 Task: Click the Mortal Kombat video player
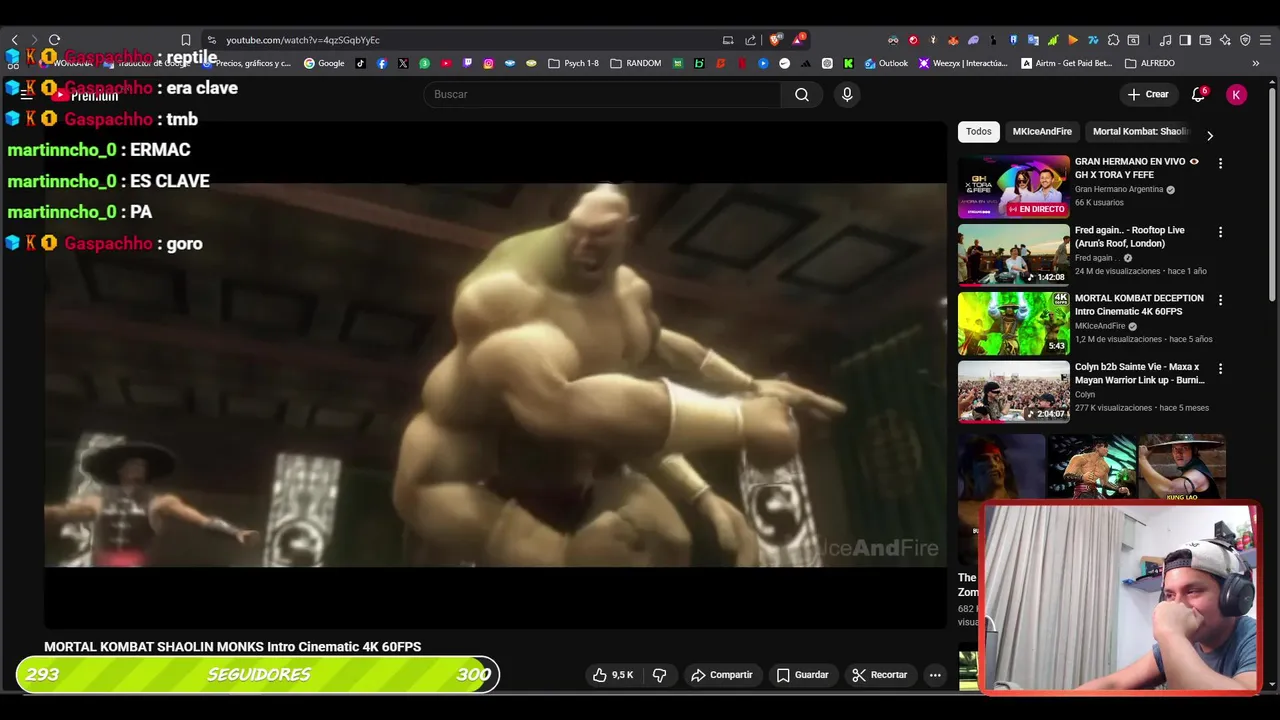495,375
